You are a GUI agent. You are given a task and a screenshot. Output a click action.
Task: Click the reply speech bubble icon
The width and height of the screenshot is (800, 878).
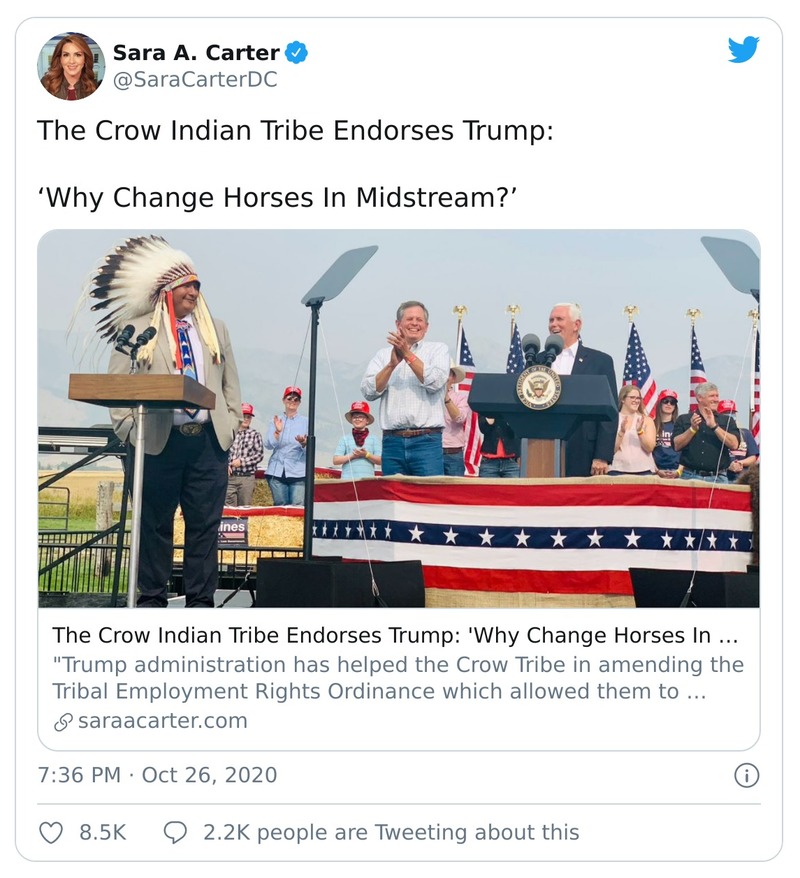coord(175,832)
